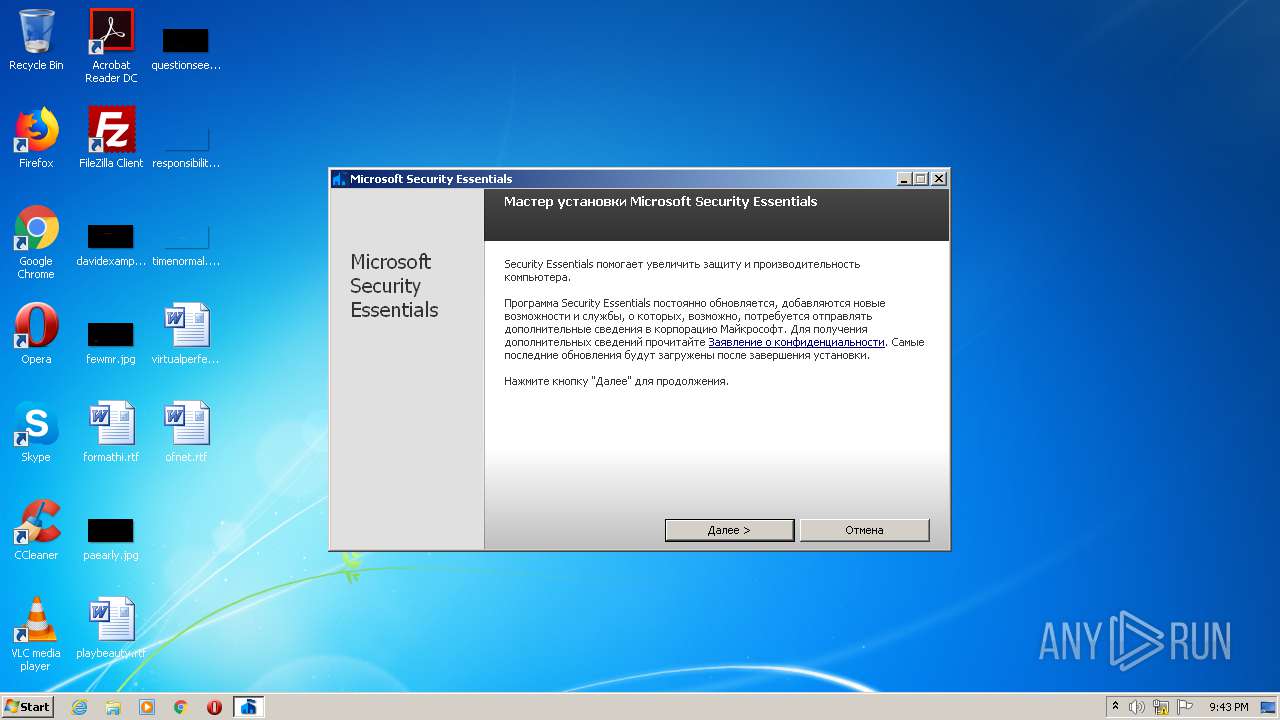Click the Далее > button
The height and width of the screenshot is (720, 1280).
pyautogui.click(x=729, y=530)
